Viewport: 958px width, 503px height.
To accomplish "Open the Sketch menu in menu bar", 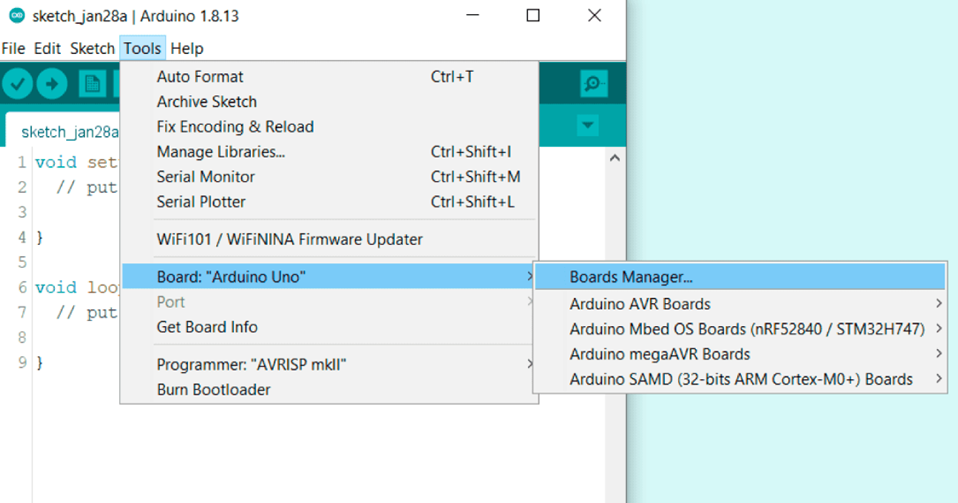I will [92, 48].
